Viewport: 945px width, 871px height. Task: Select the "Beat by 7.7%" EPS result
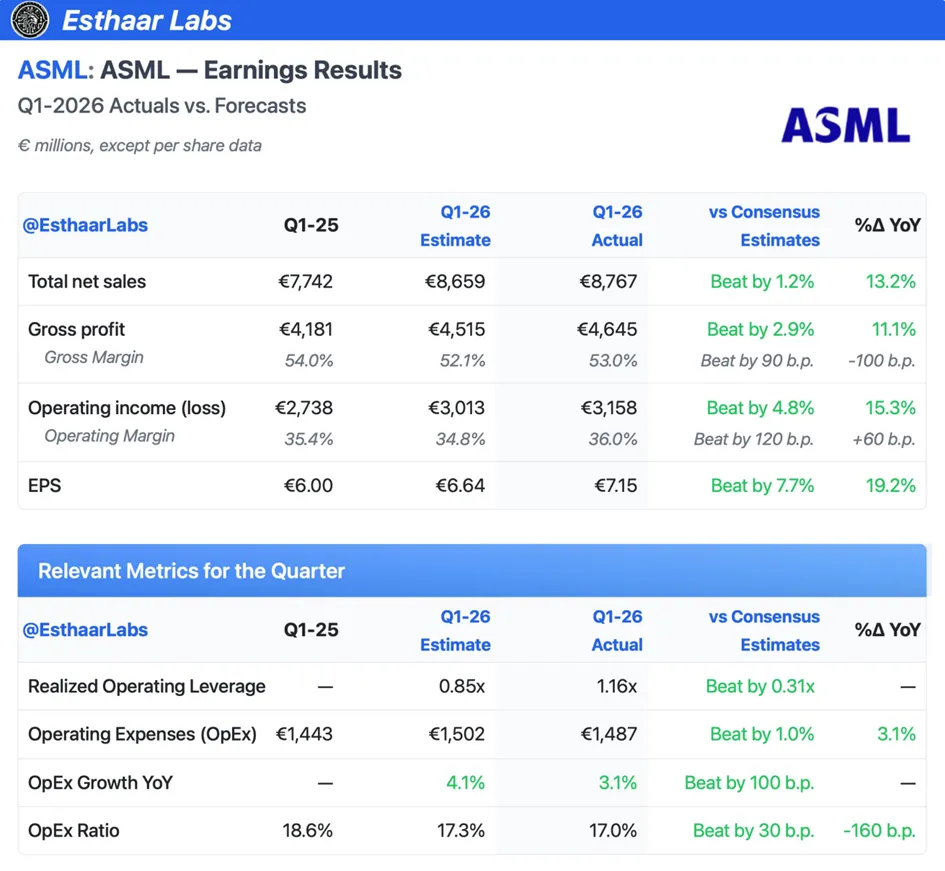[762, 485]
